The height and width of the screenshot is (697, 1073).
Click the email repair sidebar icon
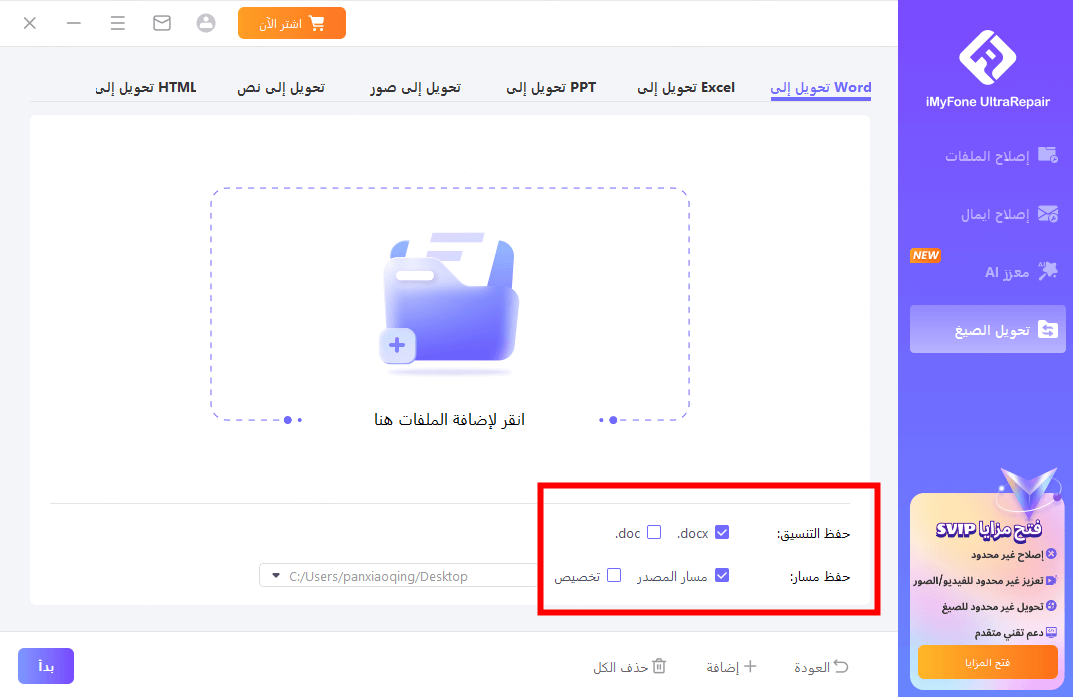1048,214
